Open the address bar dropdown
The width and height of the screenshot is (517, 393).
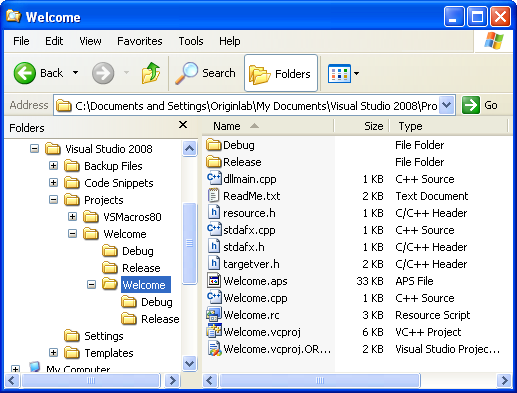point(447,105)
